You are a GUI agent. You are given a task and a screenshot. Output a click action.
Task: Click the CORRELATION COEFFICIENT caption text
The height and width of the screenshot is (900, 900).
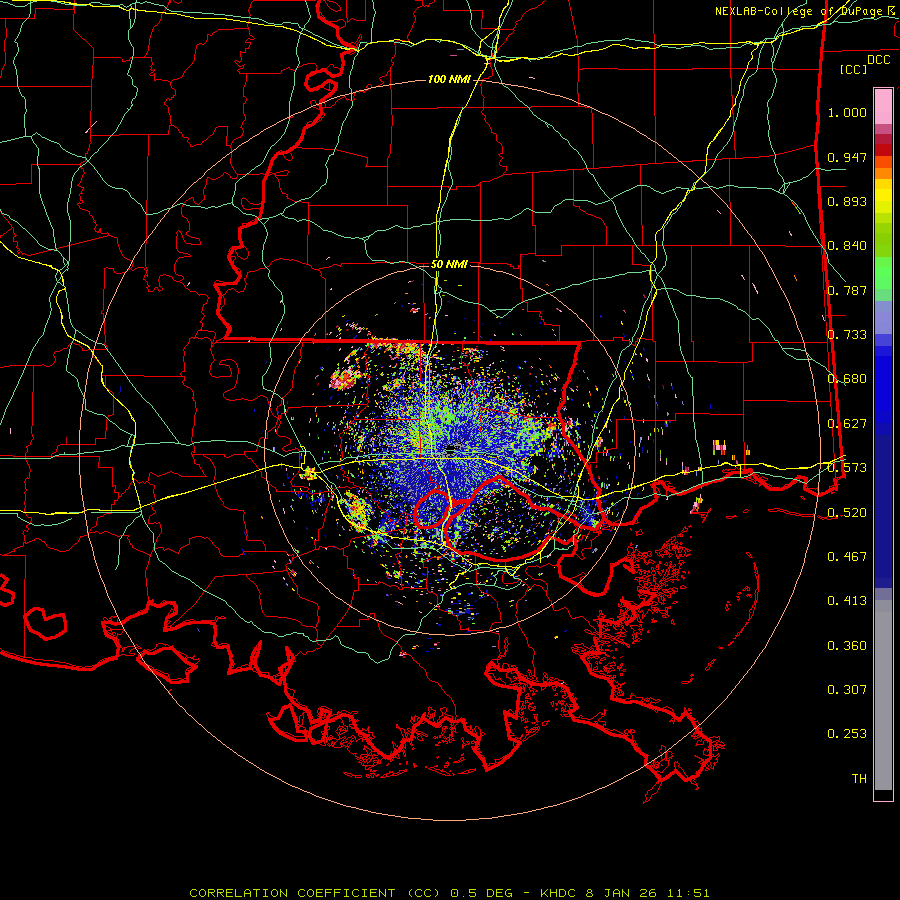pos(292,893)
